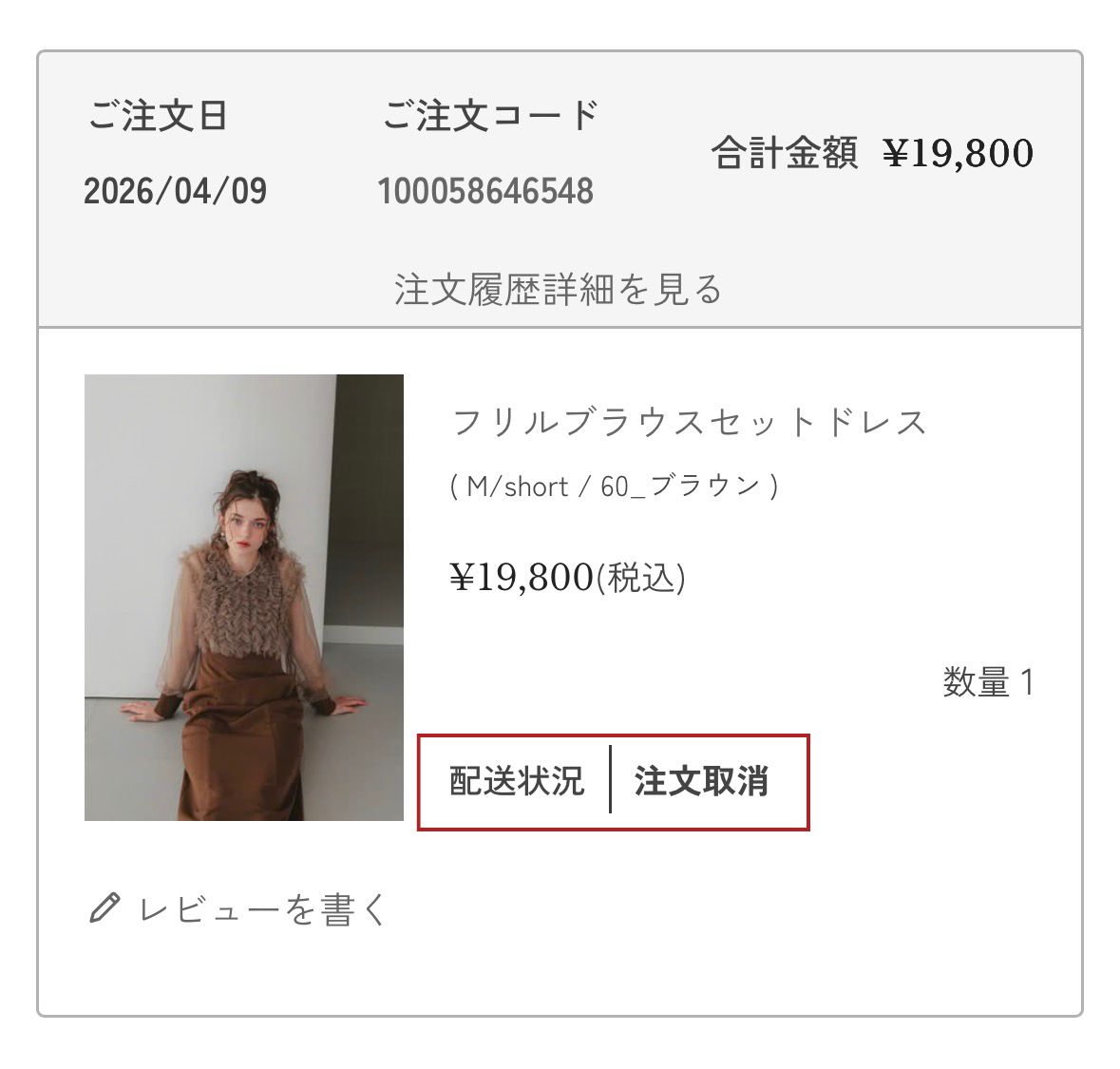Select the order code 100058646548
Viewport: 1120px width, 1069px height.
[x=485, y=191]
